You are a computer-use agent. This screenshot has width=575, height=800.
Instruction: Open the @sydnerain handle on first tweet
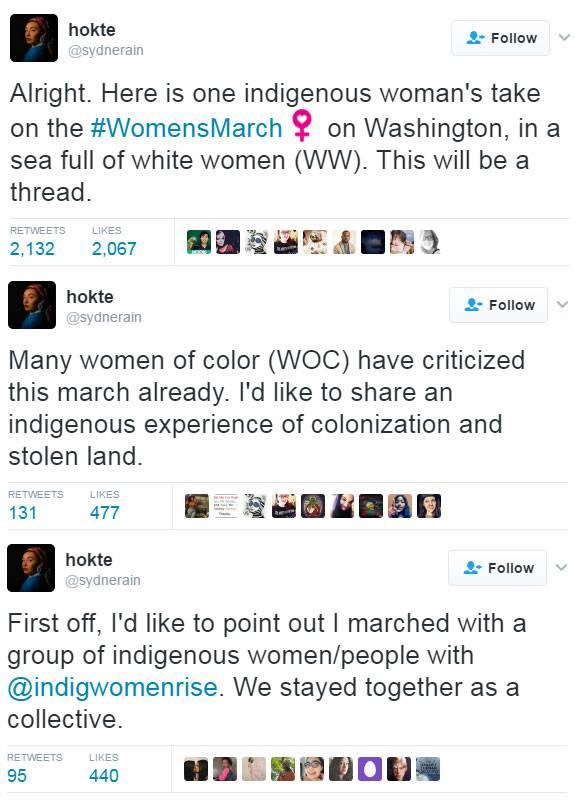(106, 51)
